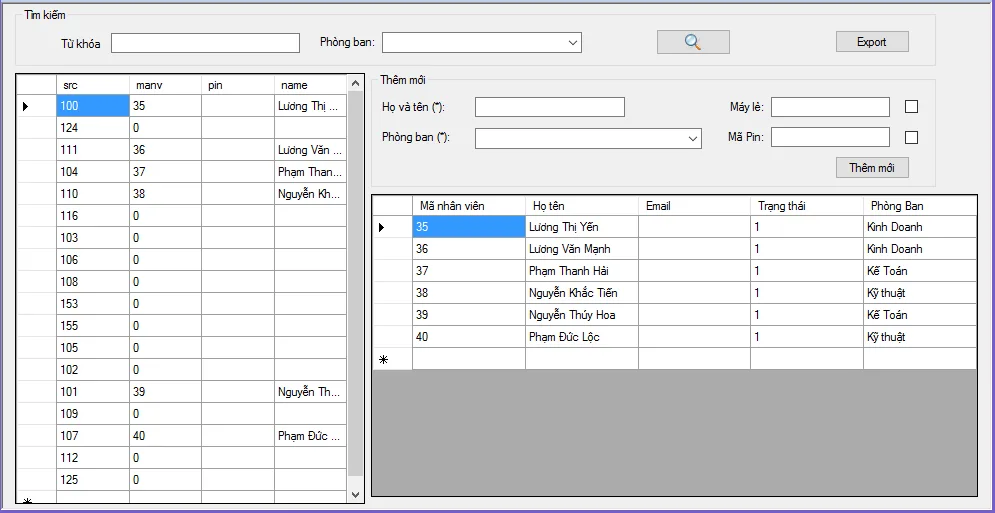Open the Phòng ban search filter dropdown

[x=573, y=43]
